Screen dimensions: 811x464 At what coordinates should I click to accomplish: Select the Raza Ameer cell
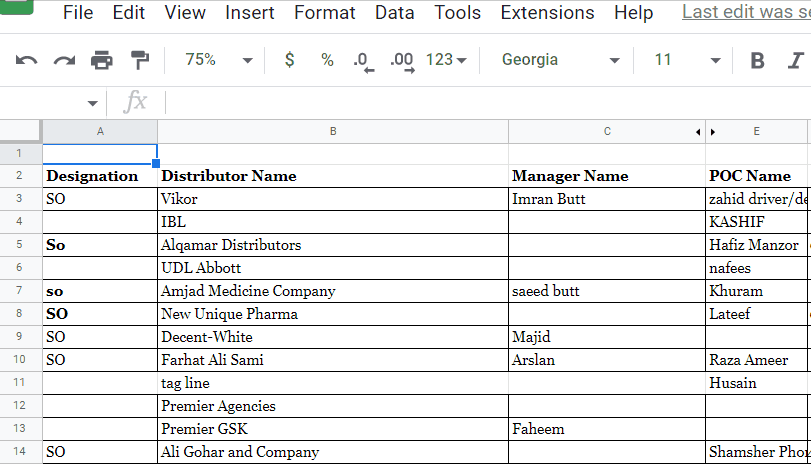(x=756, y=360)
